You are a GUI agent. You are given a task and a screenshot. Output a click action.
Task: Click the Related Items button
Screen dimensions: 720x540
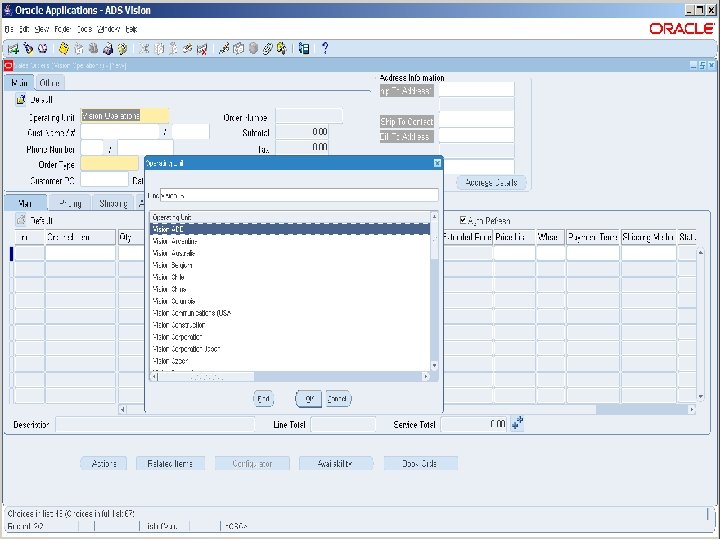tap(170, 464)
